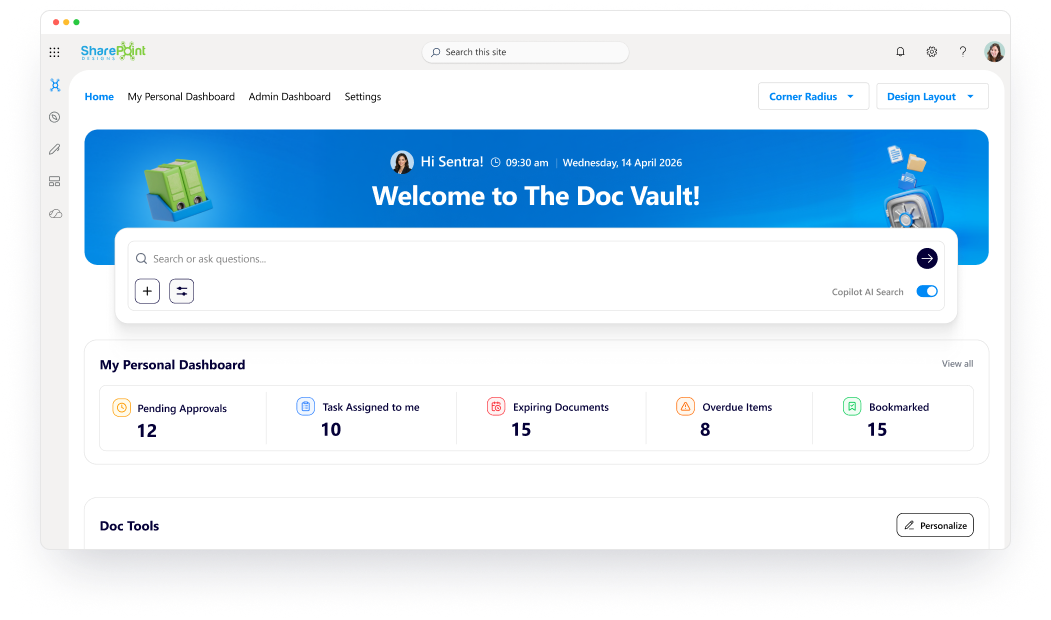The image size is (1051, 620).
Task: Click the Pending Approvals clock icon
Action: tap(121, 408)
